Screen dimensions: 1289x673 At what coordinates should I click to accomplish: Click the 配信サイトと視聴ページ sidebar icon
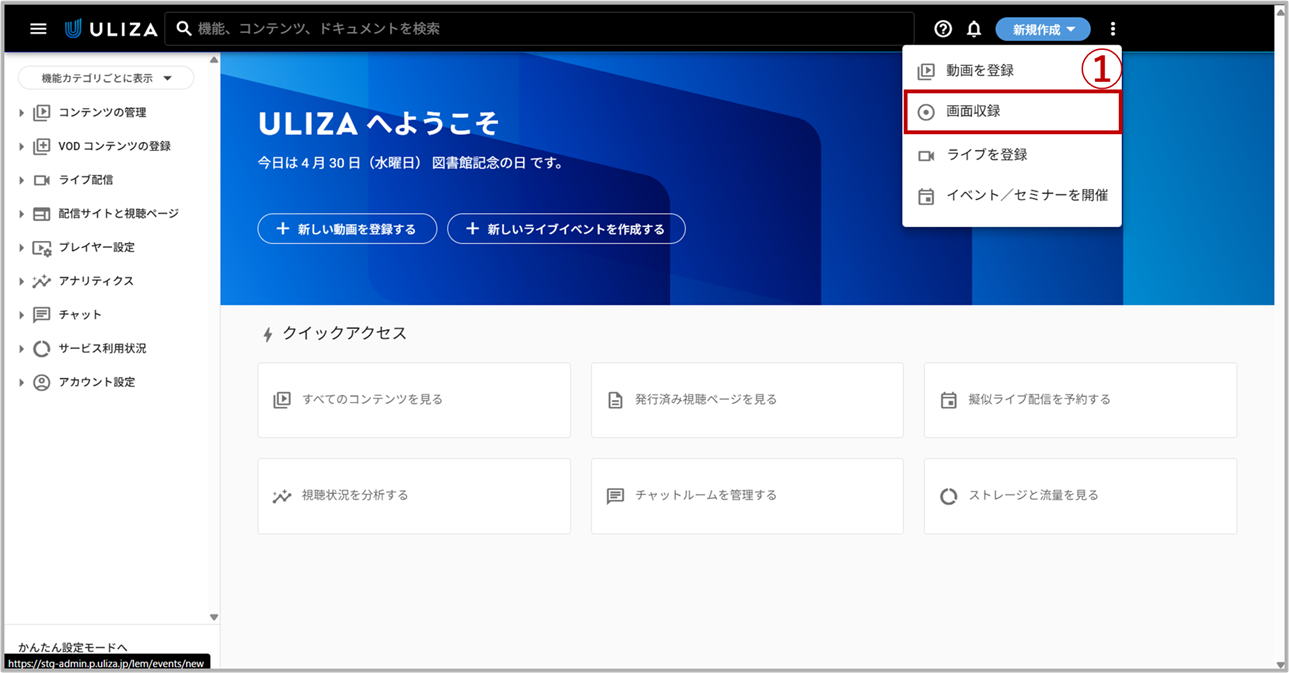[42, 214]
